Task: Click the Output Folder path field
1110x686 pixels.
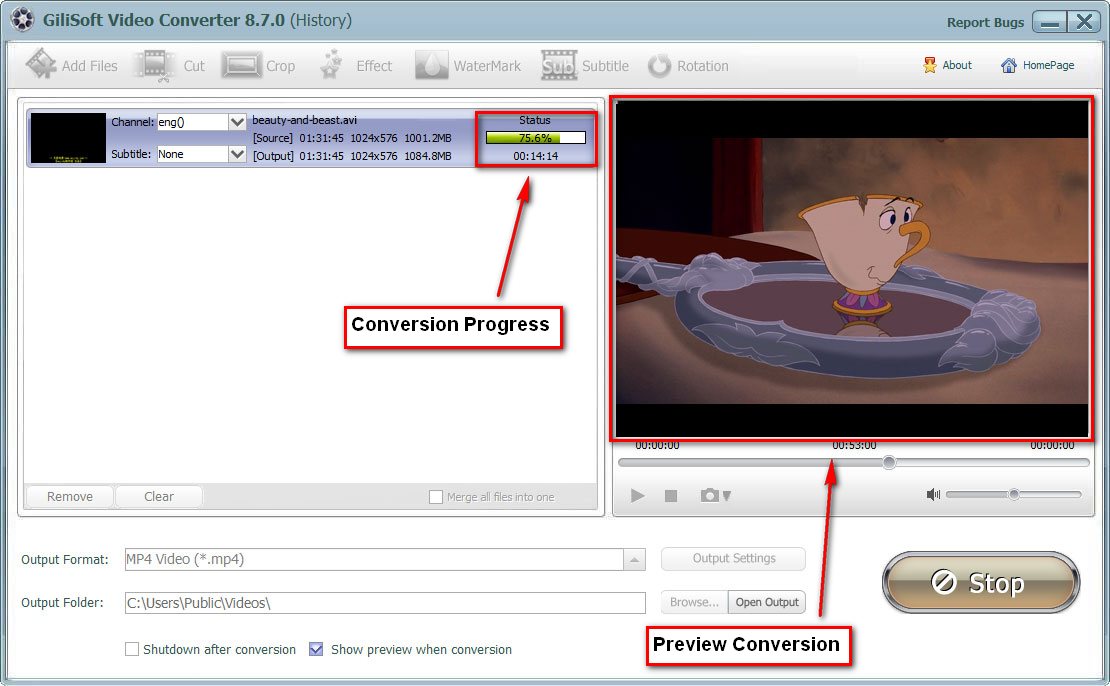Action: point(385,602)
